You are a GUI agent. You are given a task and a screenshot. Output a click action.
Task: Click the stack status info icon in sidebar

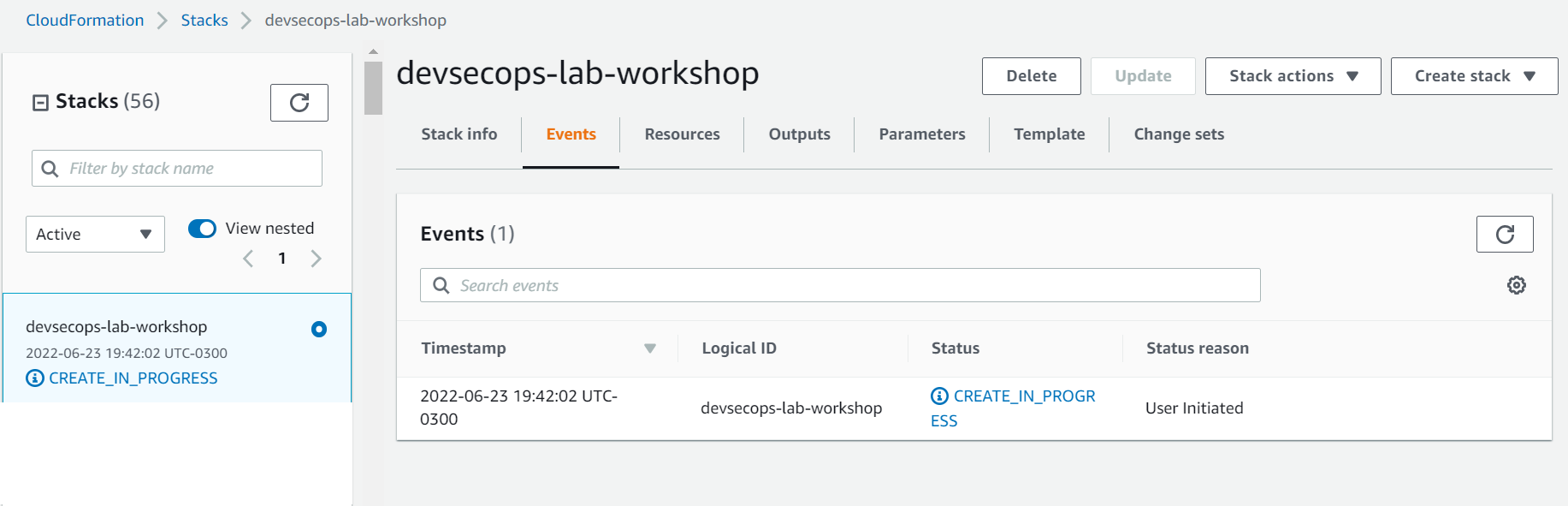(35, 378)
